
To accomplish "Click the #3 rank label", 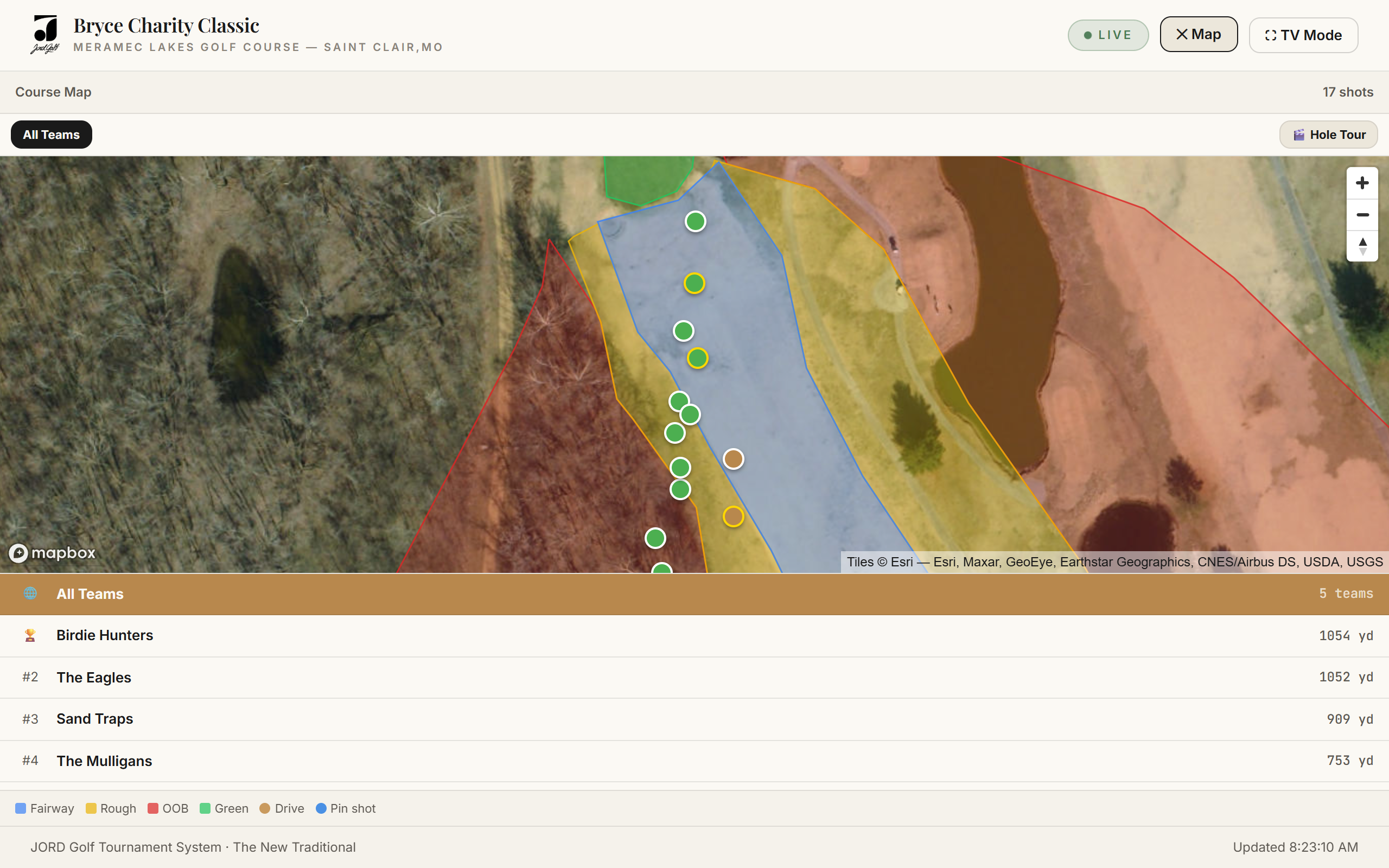I will tap(30, 719).
